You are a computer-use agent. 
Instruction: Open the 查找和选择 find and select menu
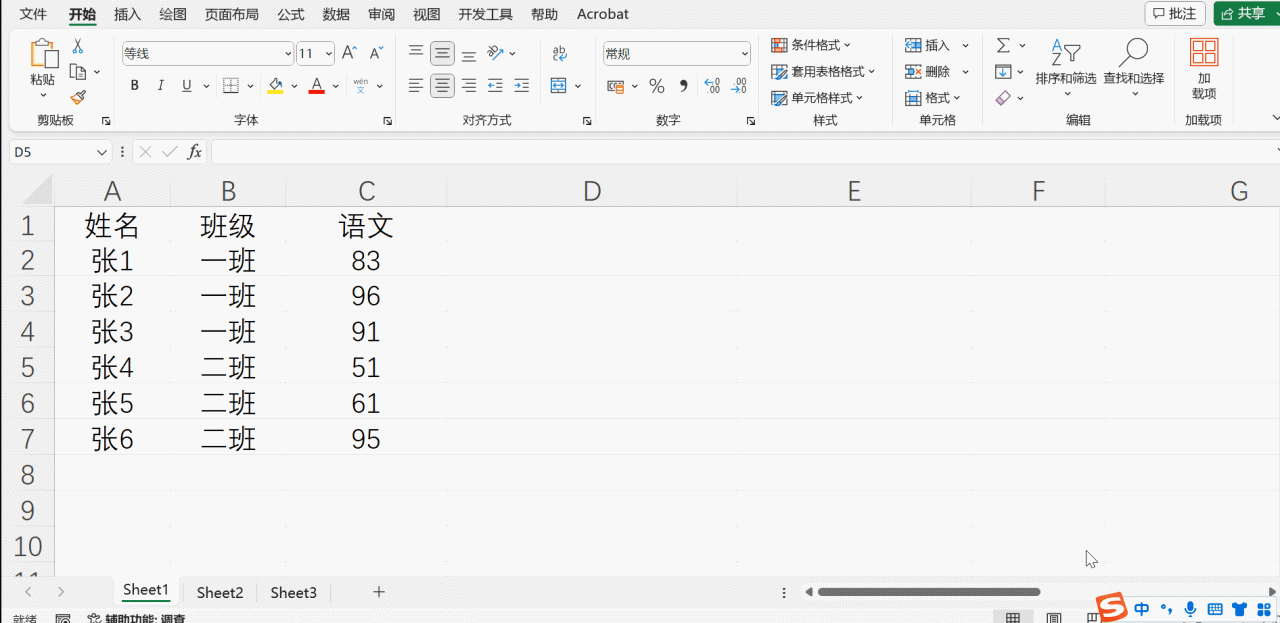[x=1134, y=69]
